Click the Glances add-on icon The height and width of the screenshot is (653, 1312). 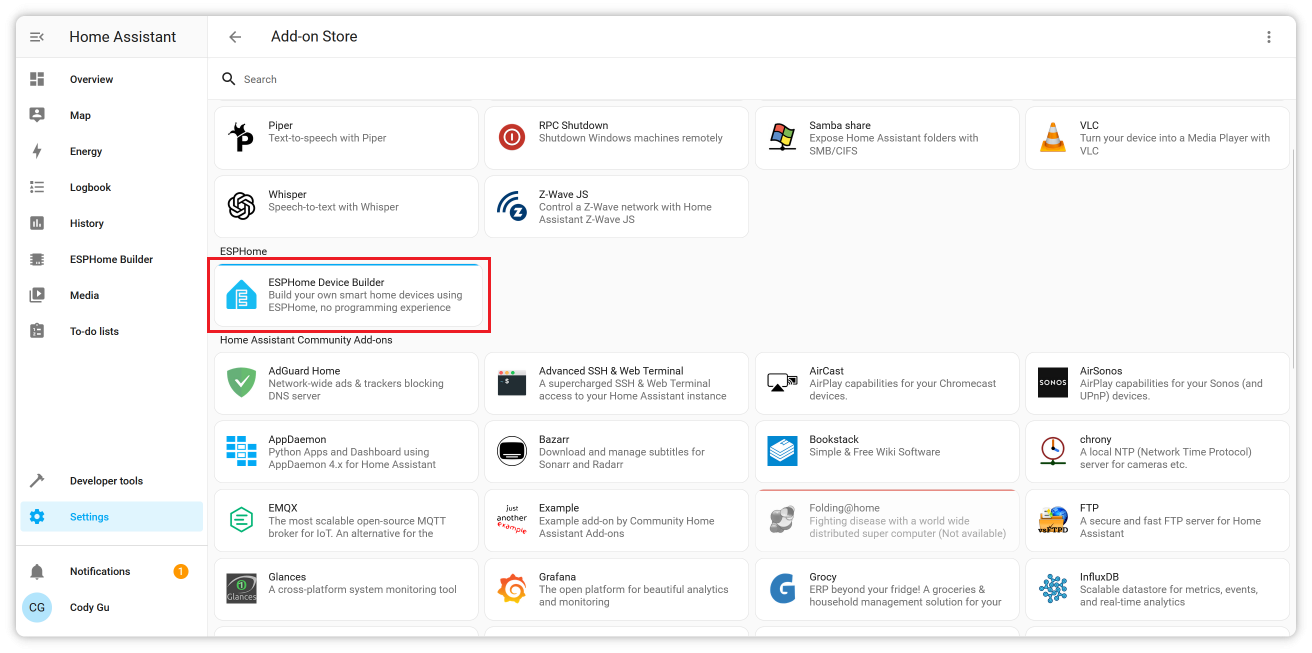pyautogui.click(x=241, y=589)
